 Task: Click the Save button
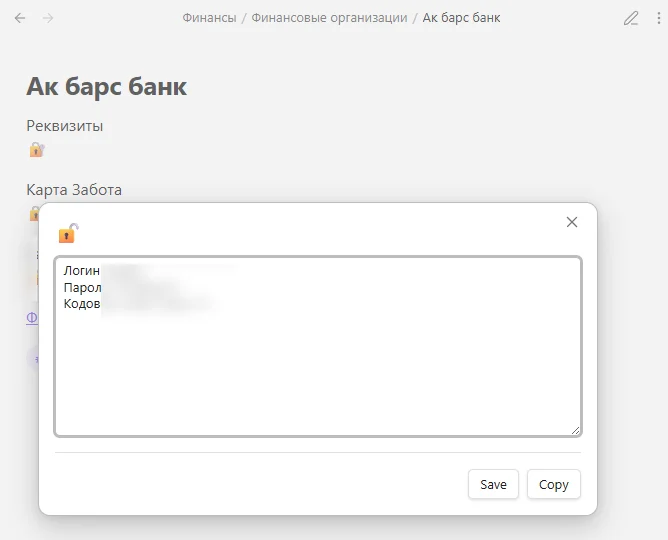493,484
